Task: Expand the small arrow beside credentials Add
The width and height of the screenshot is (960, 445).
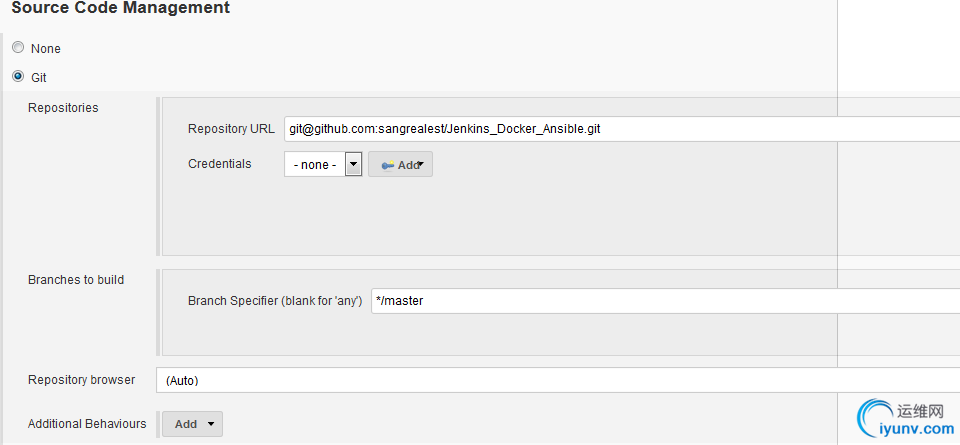Action: pyautogui.click(x=421, y=165)
